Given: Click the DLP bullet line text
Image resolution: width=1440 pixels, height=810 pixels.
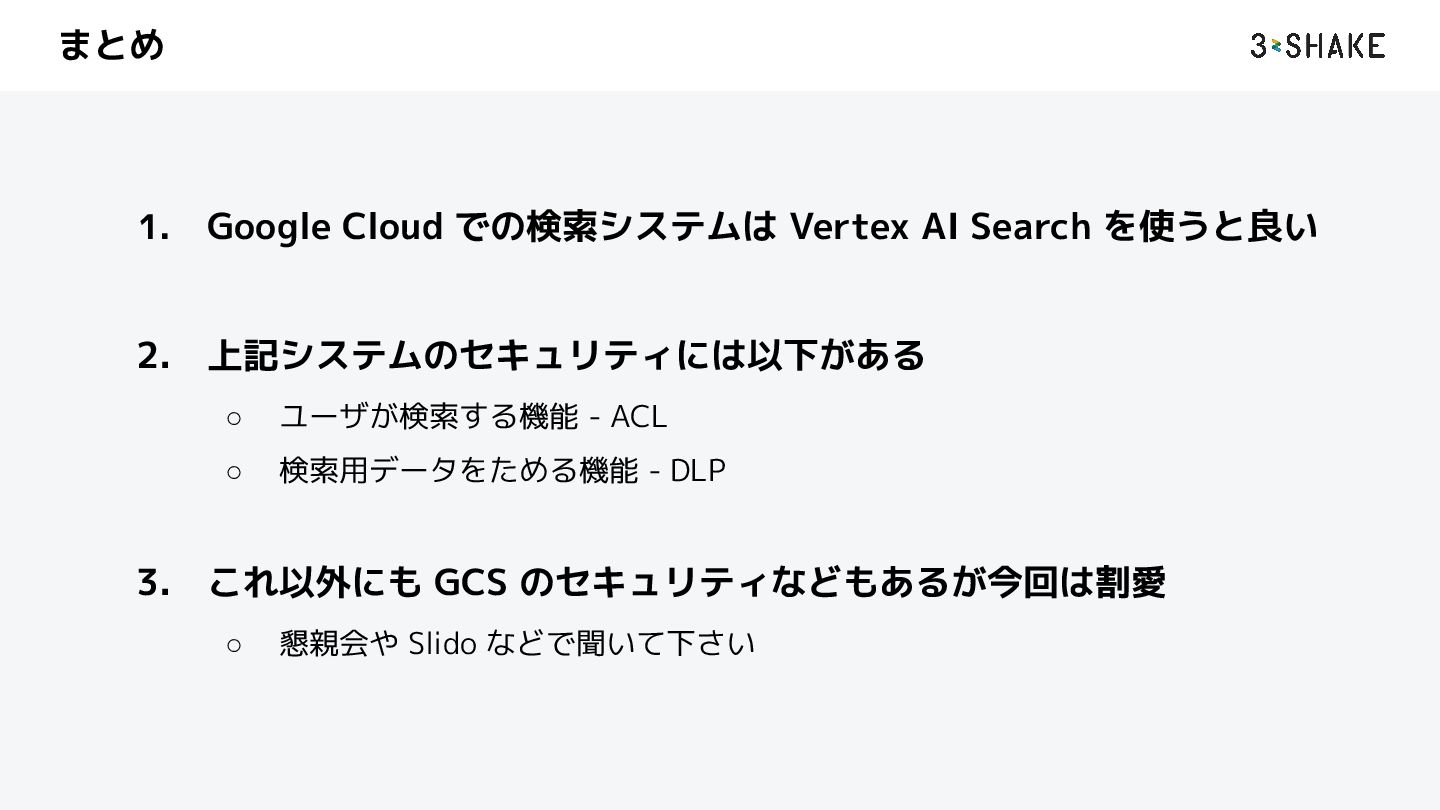Looking at the screenshot, I should coord(502,470).
